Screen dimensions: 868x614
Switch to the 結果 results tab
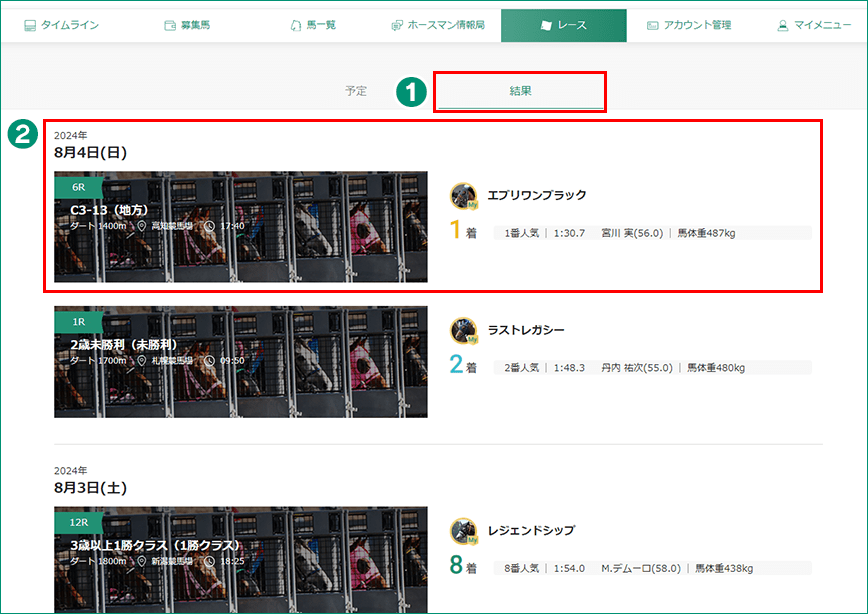click(x=520, y=91)
